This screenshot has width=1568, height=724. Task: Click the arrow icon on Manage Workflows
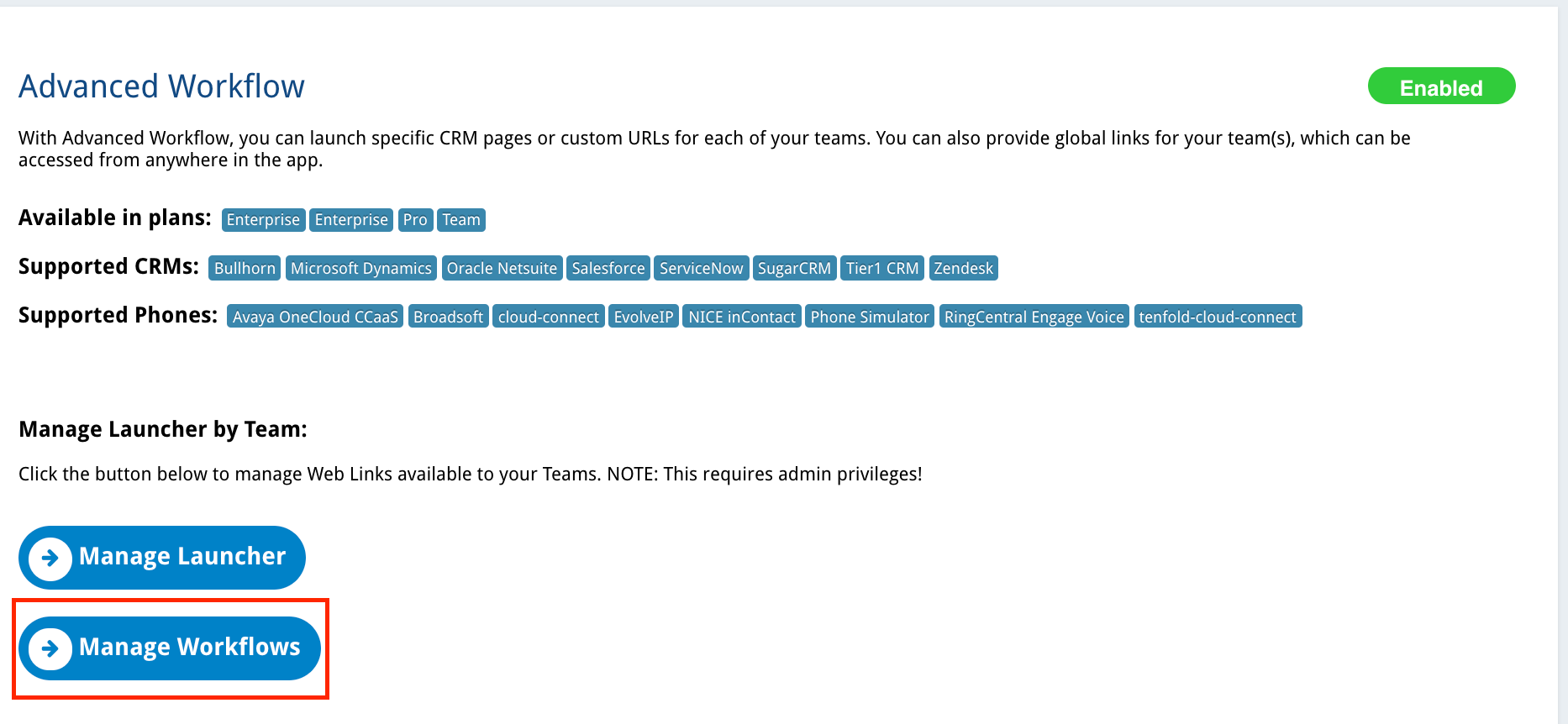50,648
